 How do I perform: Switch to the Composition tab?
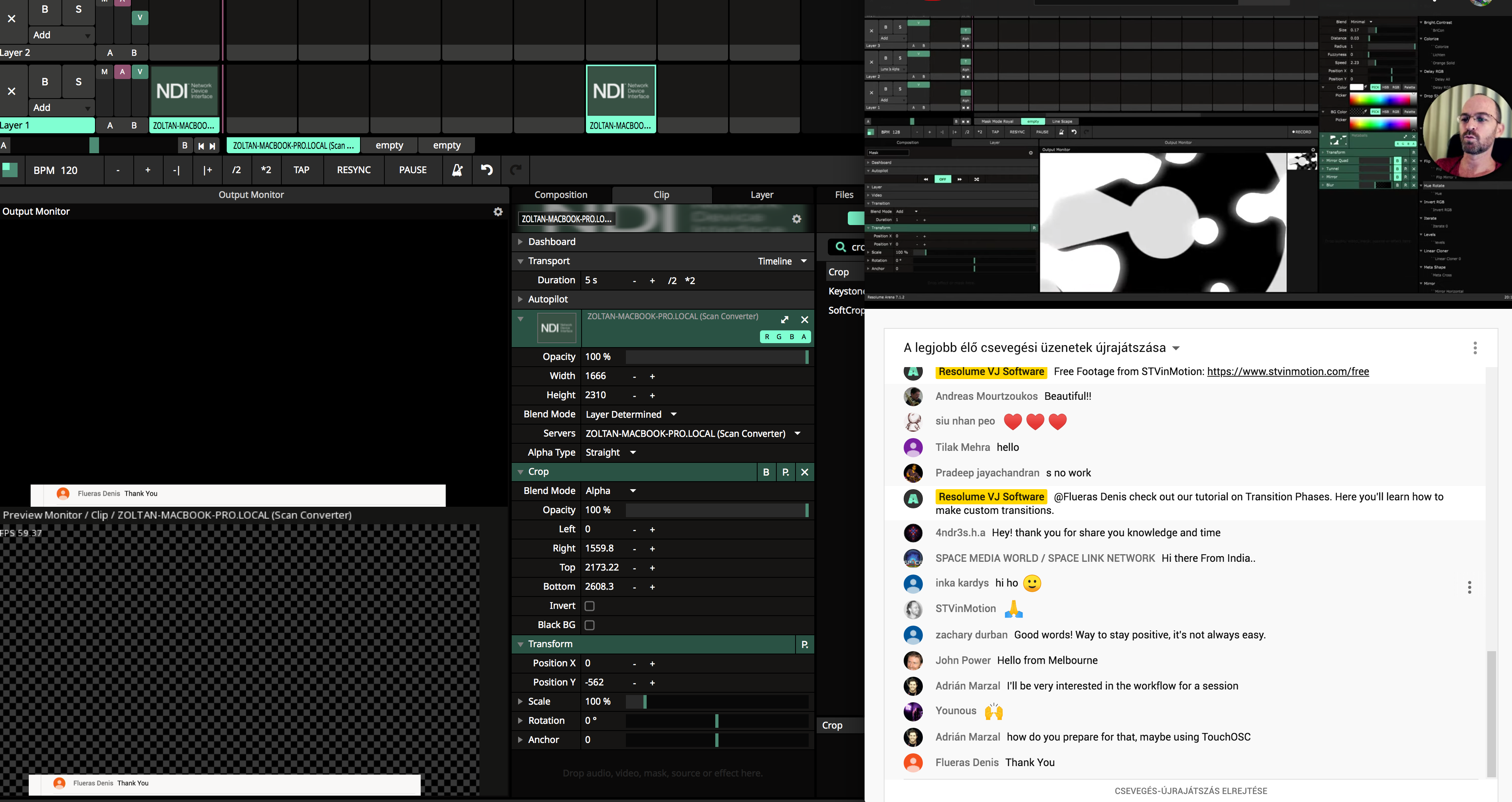click(560, 195)
